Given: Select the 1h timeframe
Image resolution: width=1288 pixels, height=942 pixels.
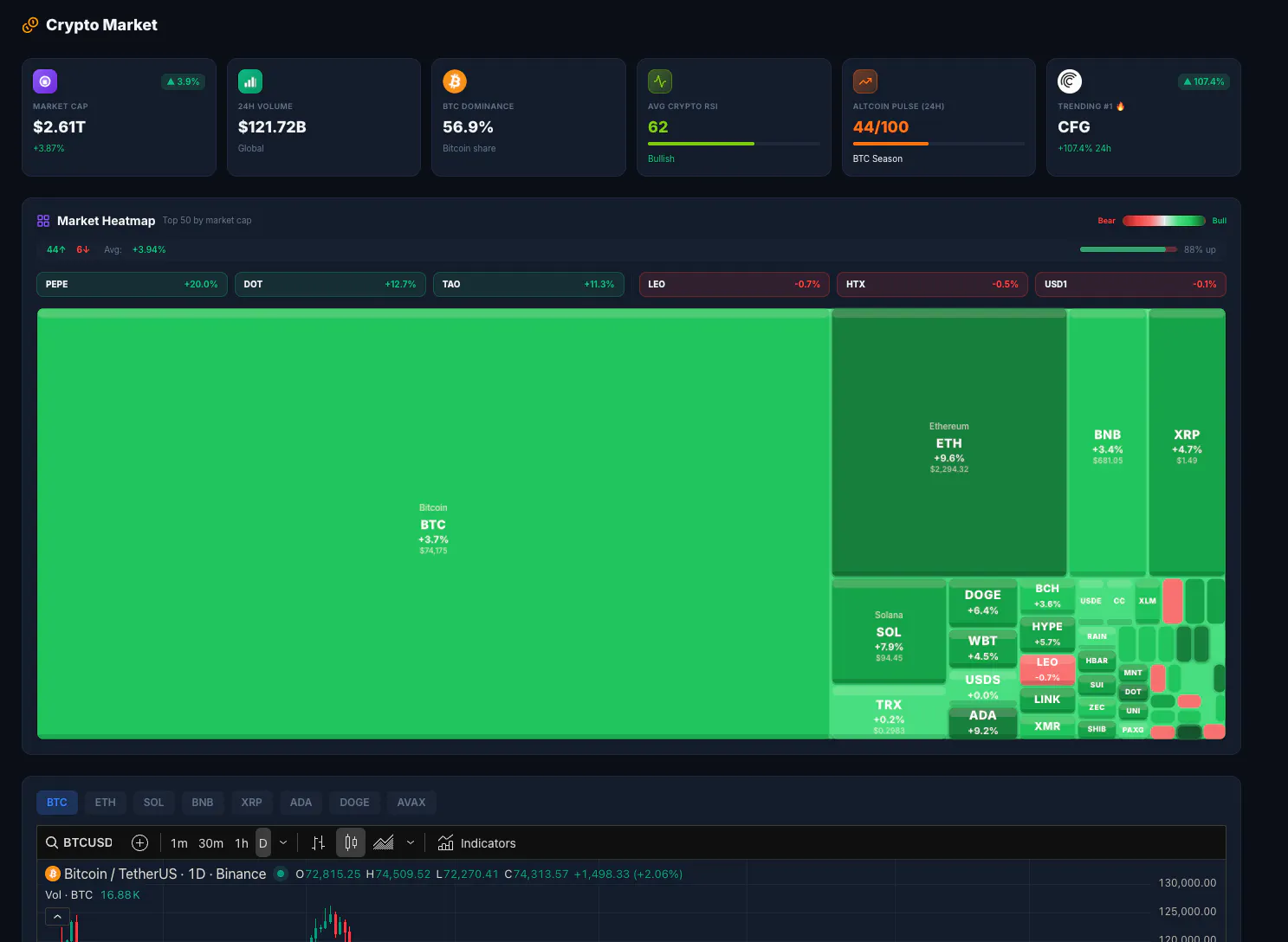Looking at the screenshot, I should pos(242,842).
